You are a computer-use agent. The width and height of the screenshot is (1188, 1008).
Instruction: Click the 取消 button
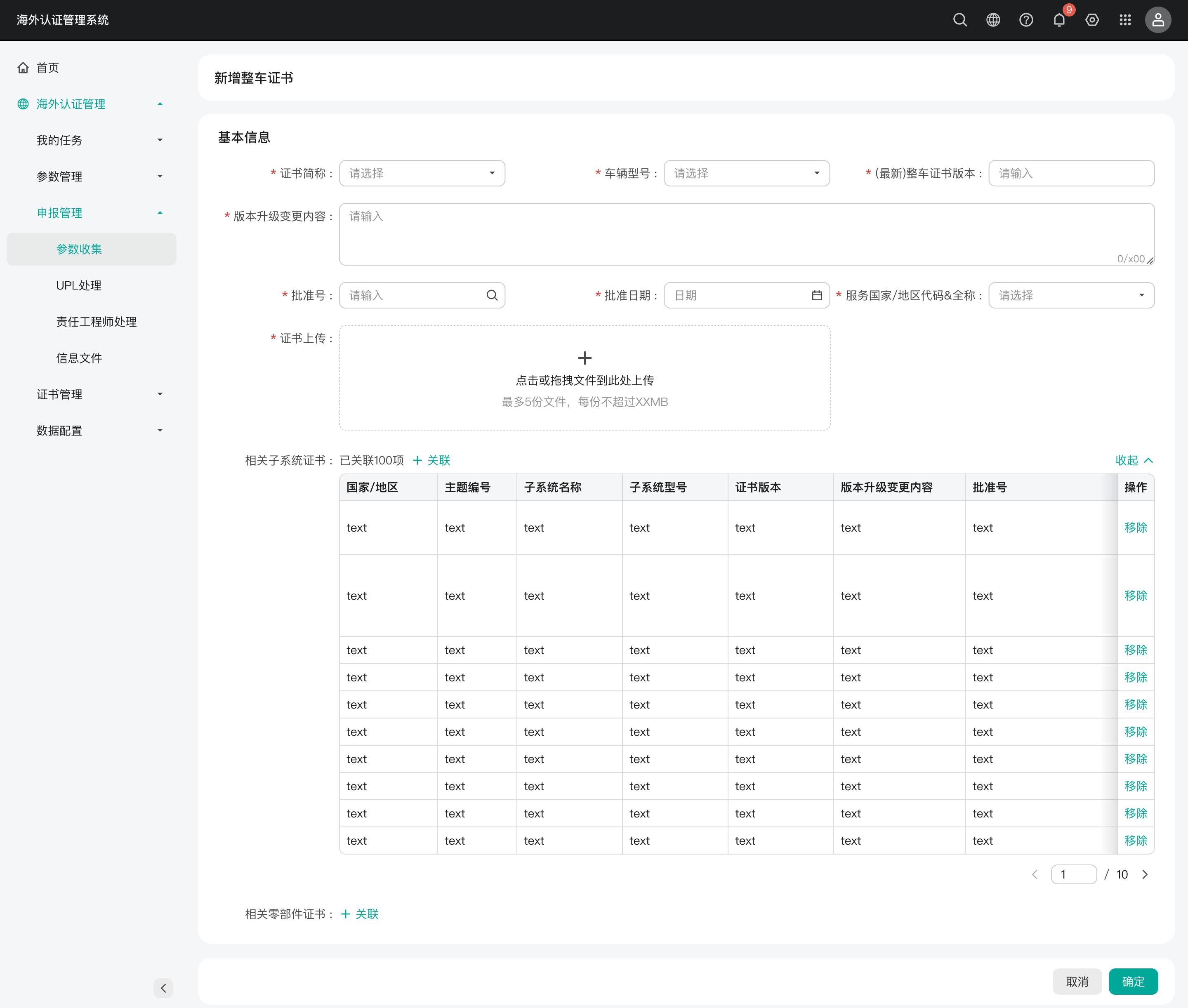(1077, 982)
